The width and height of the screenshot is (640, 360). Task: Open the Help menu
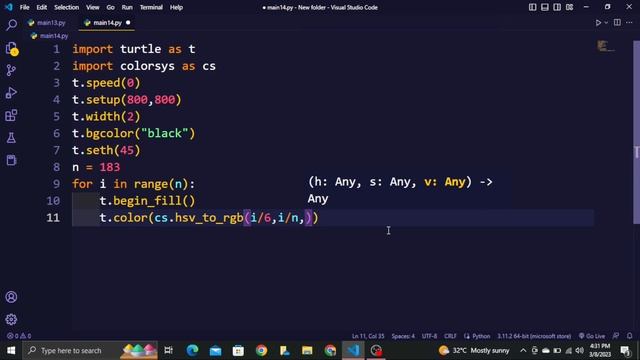176,7
